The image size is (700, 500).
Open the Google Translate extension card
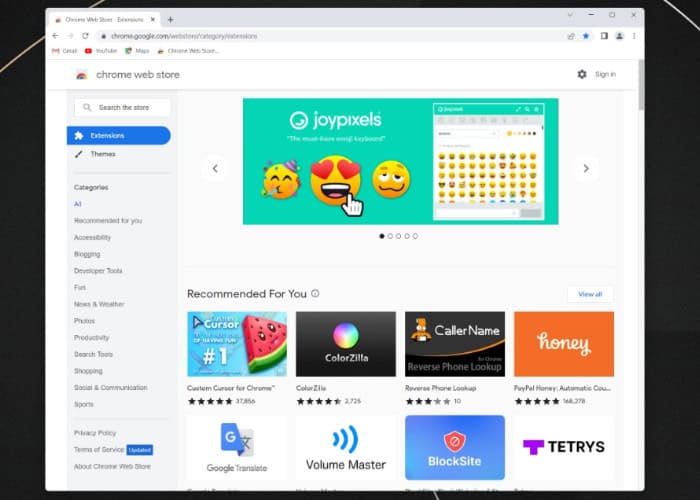(x=237, y=448)
